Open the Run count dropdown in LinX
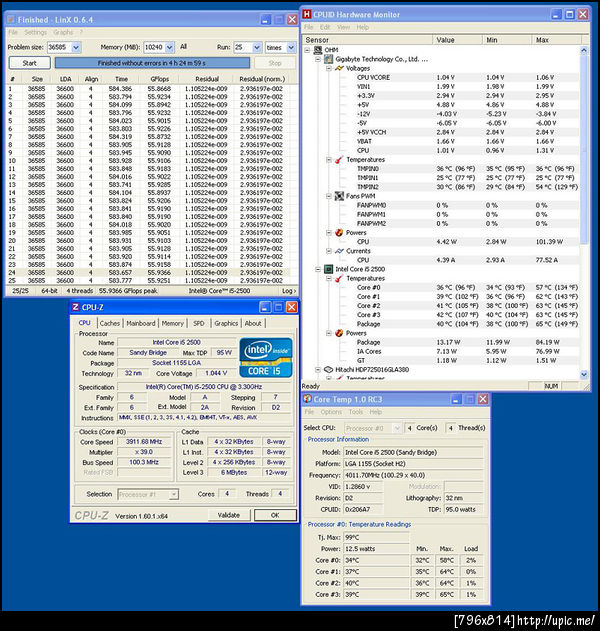 (x=257, y=47)
